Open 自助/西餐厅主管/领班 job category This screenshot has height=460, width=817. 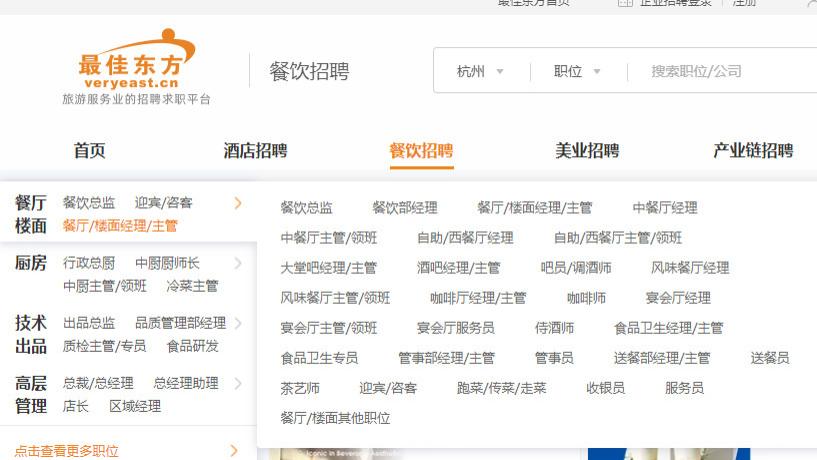pyautogui.click(x=618, y=238)
